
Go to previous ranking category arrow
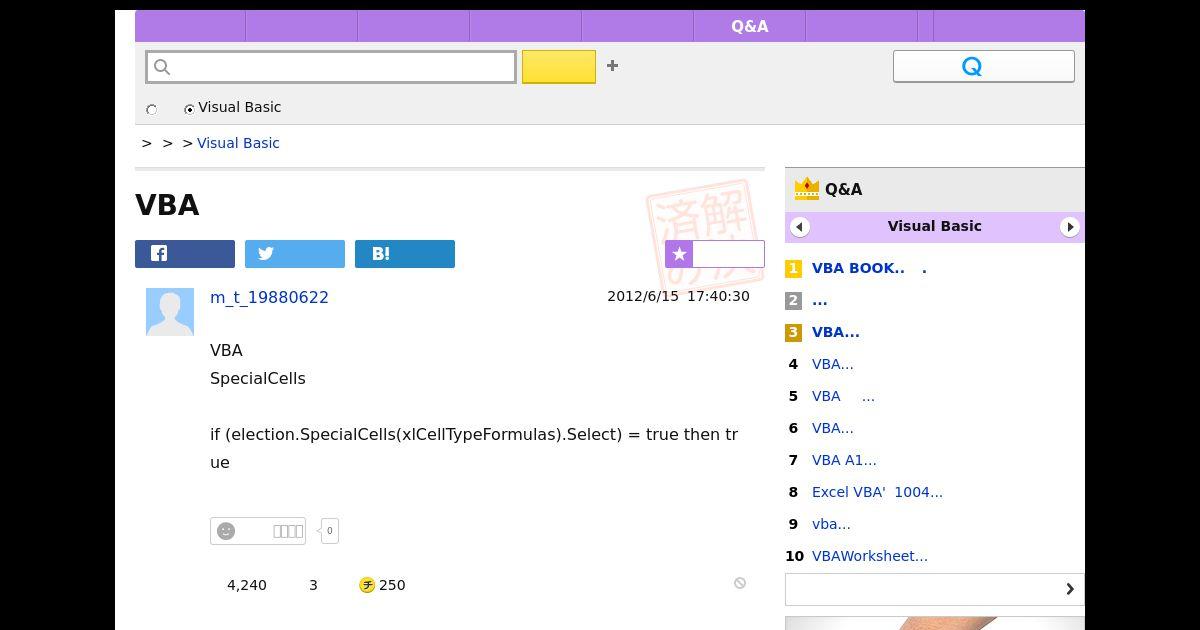[x=800, y=227]
